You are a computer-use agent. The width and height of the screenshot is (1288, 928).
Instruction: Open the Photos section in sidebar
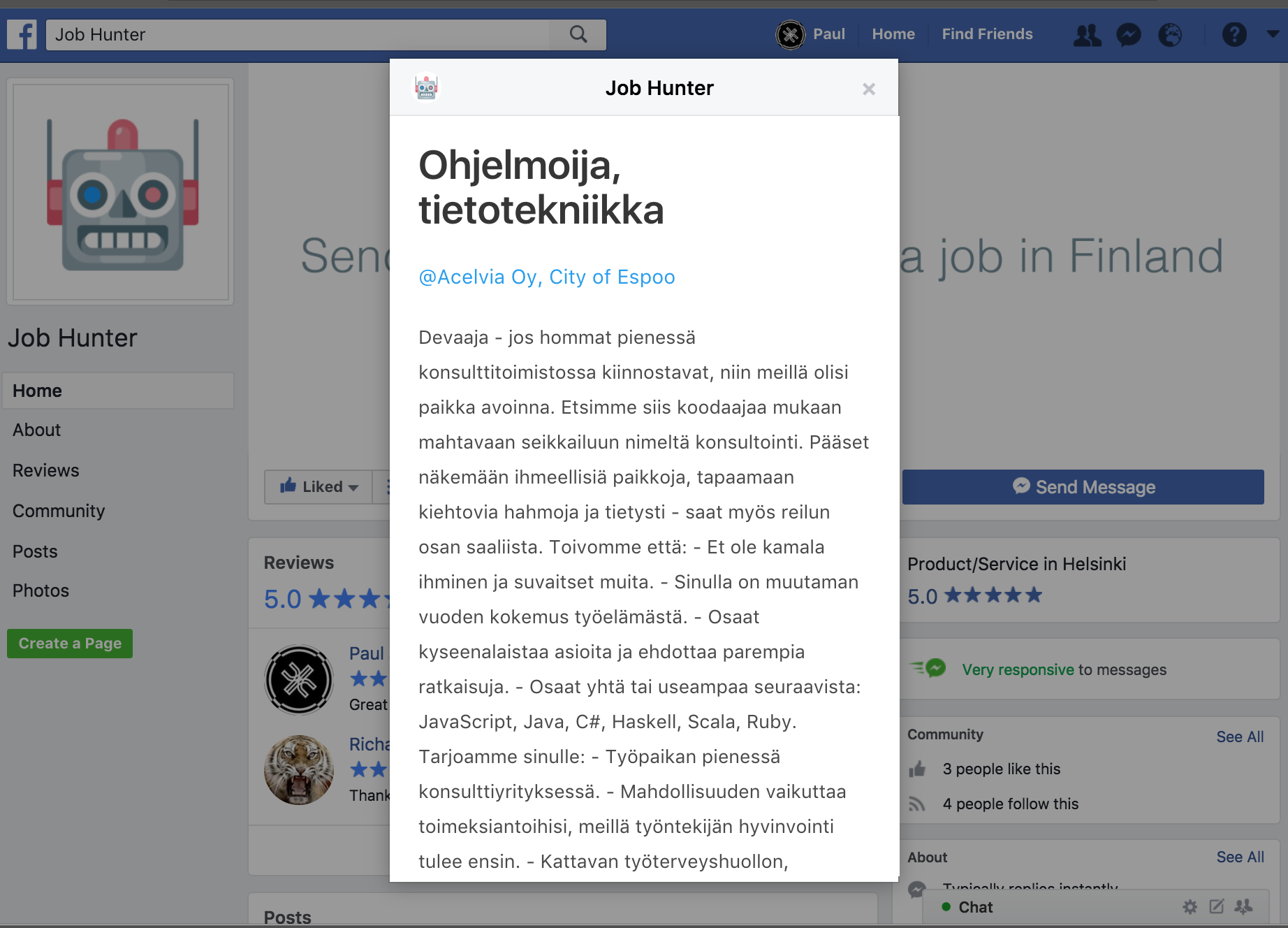41,590
